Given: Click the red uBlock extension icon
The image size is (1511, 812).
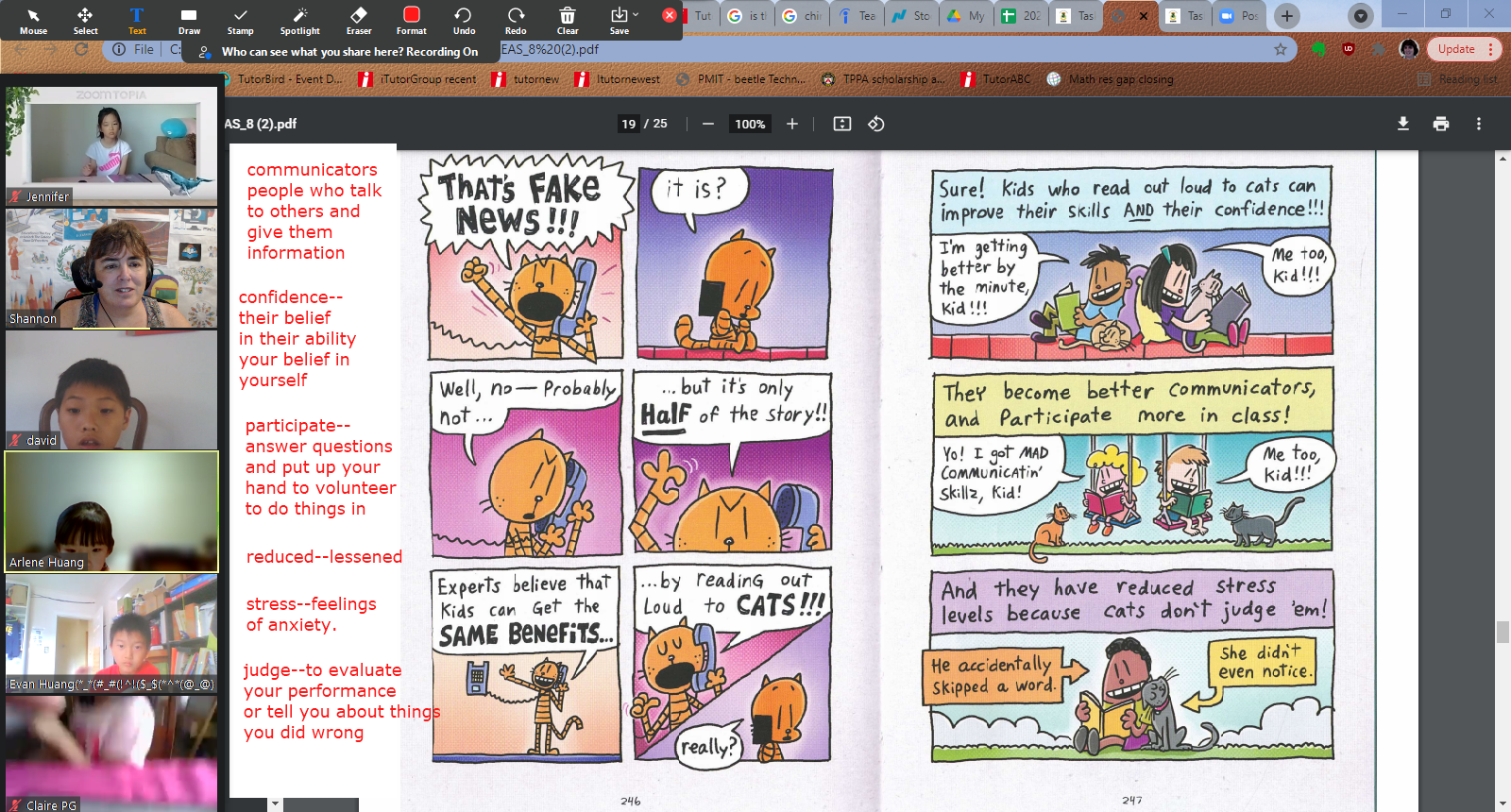Looking at the screenshot, I should pos(1349,49).
